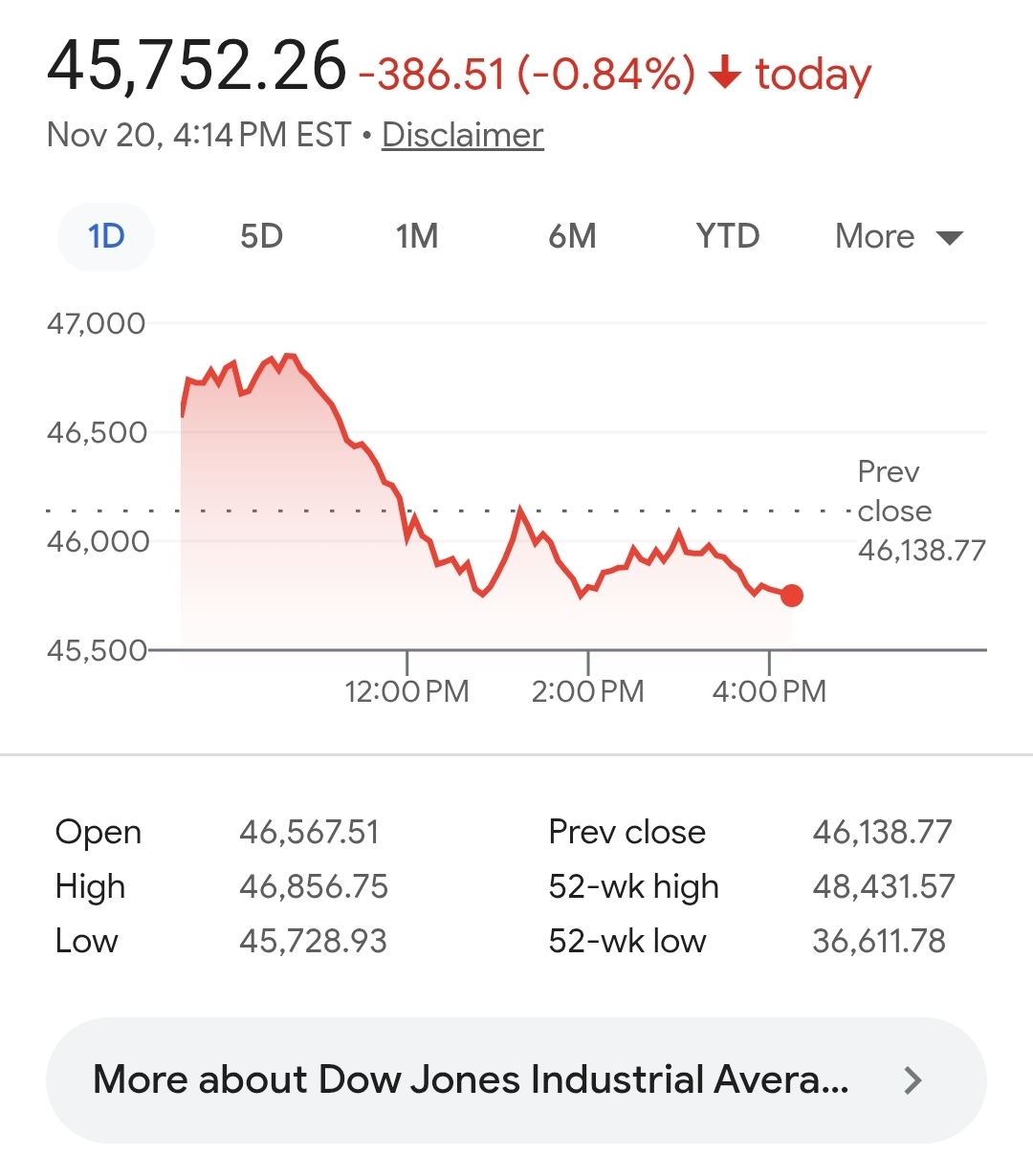Viewport: 1033px width, 1176px height.
Task: Click the main index price 45,752.26
Action: pyautogui.click(x=196, y=67)
